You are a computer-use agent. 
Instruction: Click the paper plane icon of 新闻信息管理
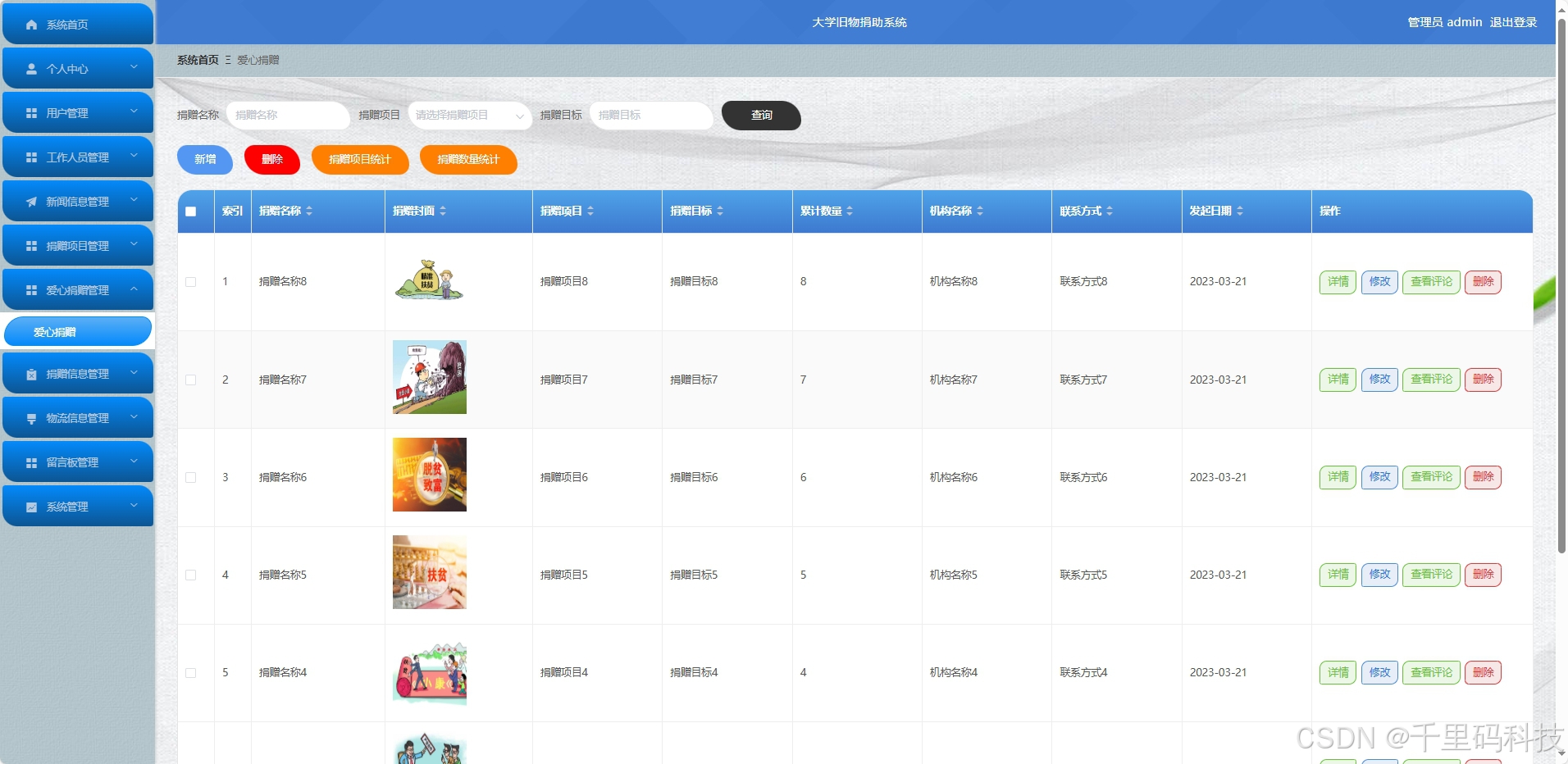pos(32,202)
